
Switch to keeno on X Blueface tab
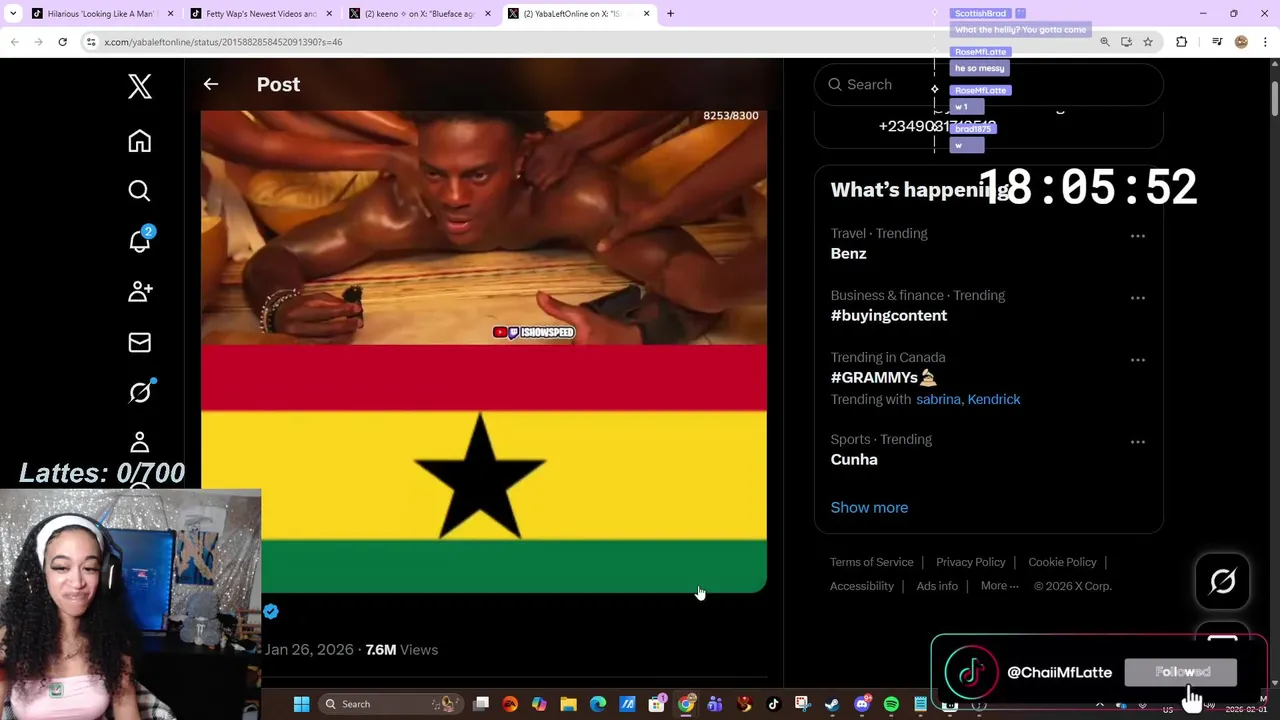coord(420,14)
